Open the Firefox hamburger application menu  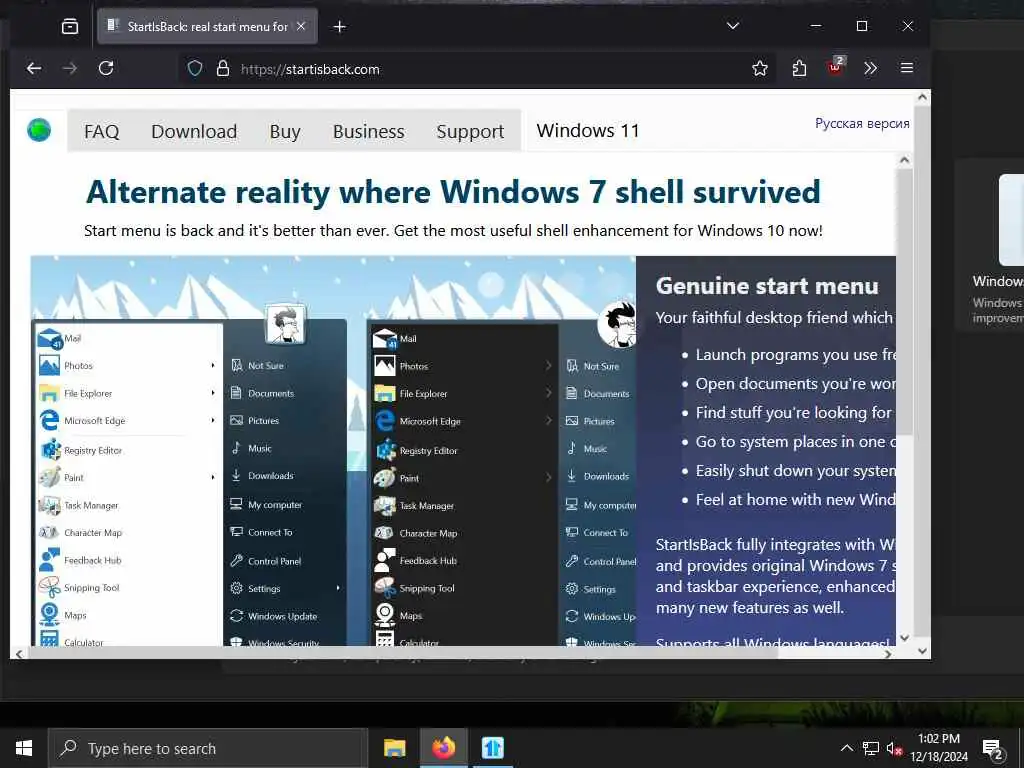point(906,68)
